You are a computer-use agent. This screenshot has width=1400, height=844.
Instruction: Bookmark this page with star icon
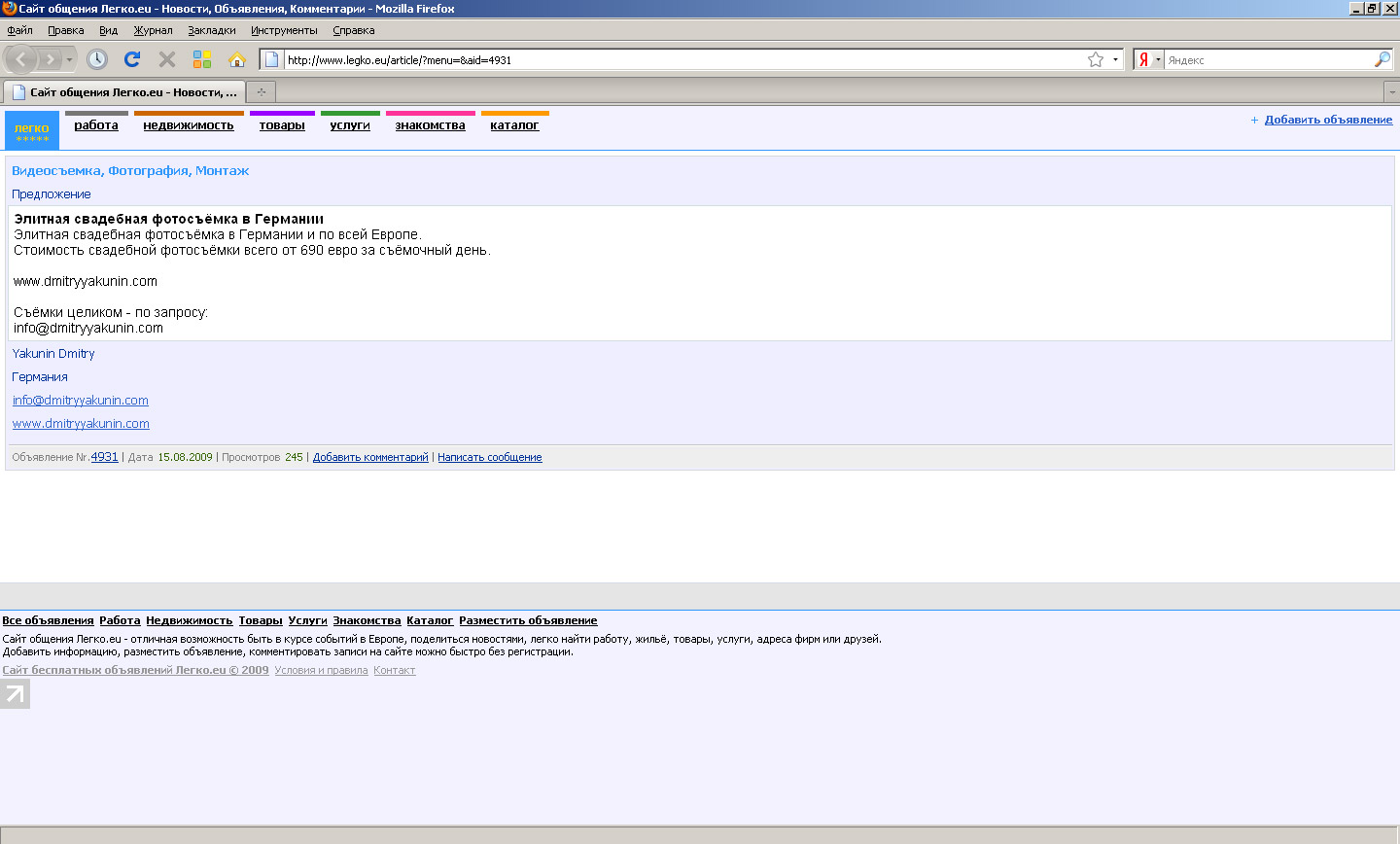[x=1096, y=59]
